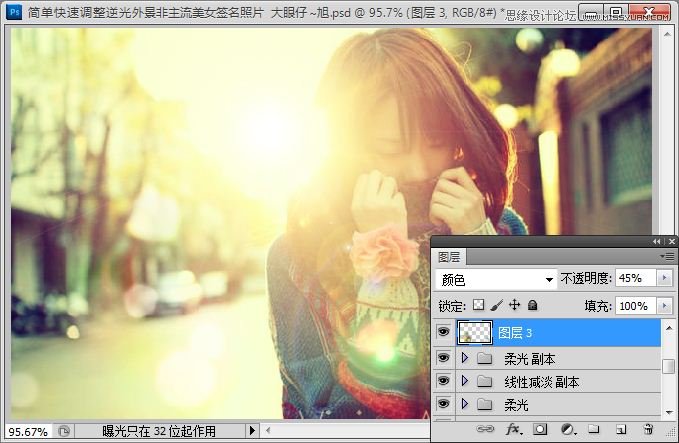Click the 图层 3 layer thumbnail
The width and height of the screenshot is (679, 443).
pos(475,333)
